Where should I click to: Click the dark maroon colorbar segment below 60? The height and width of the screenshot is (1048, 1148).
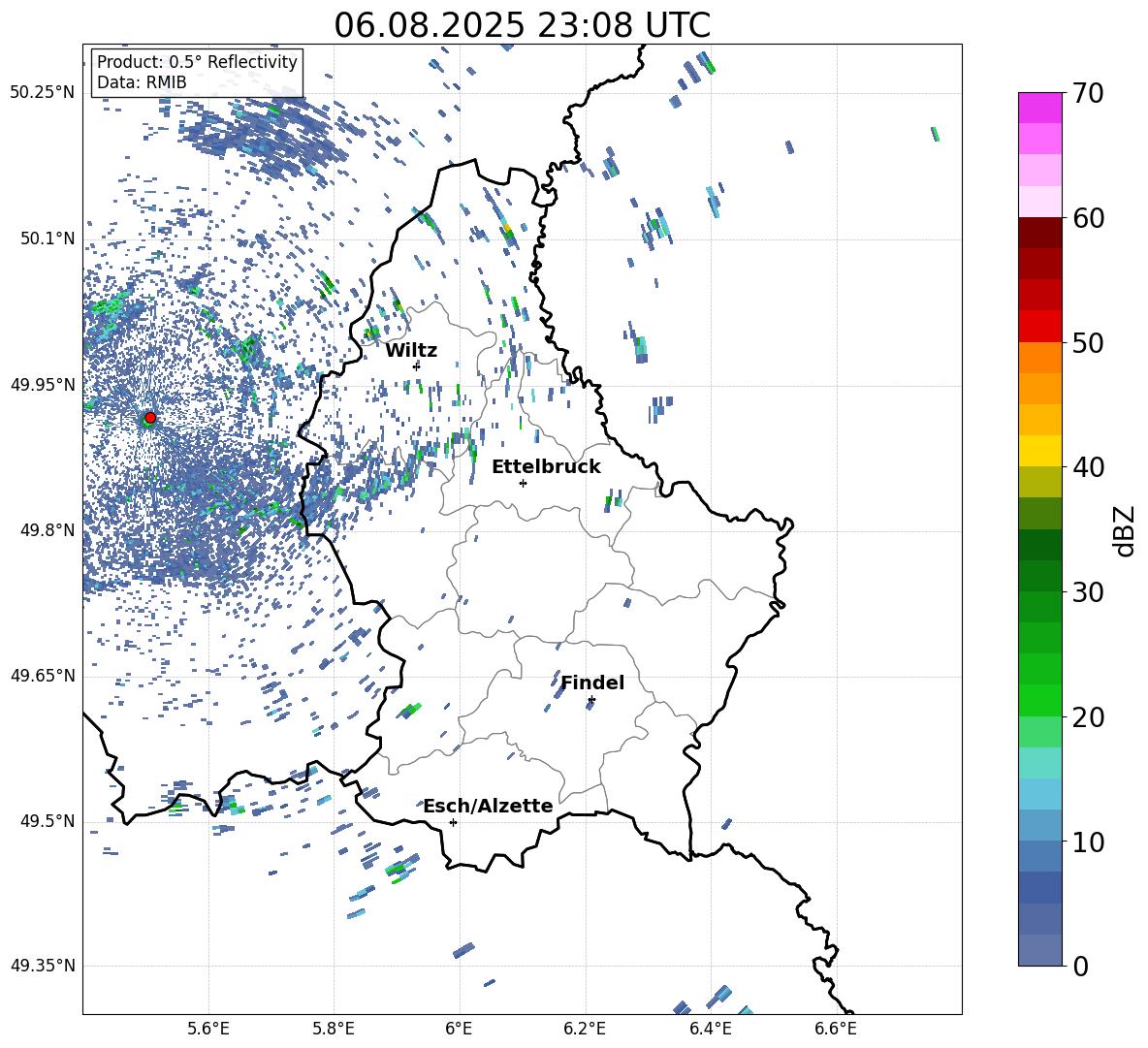1039,233
